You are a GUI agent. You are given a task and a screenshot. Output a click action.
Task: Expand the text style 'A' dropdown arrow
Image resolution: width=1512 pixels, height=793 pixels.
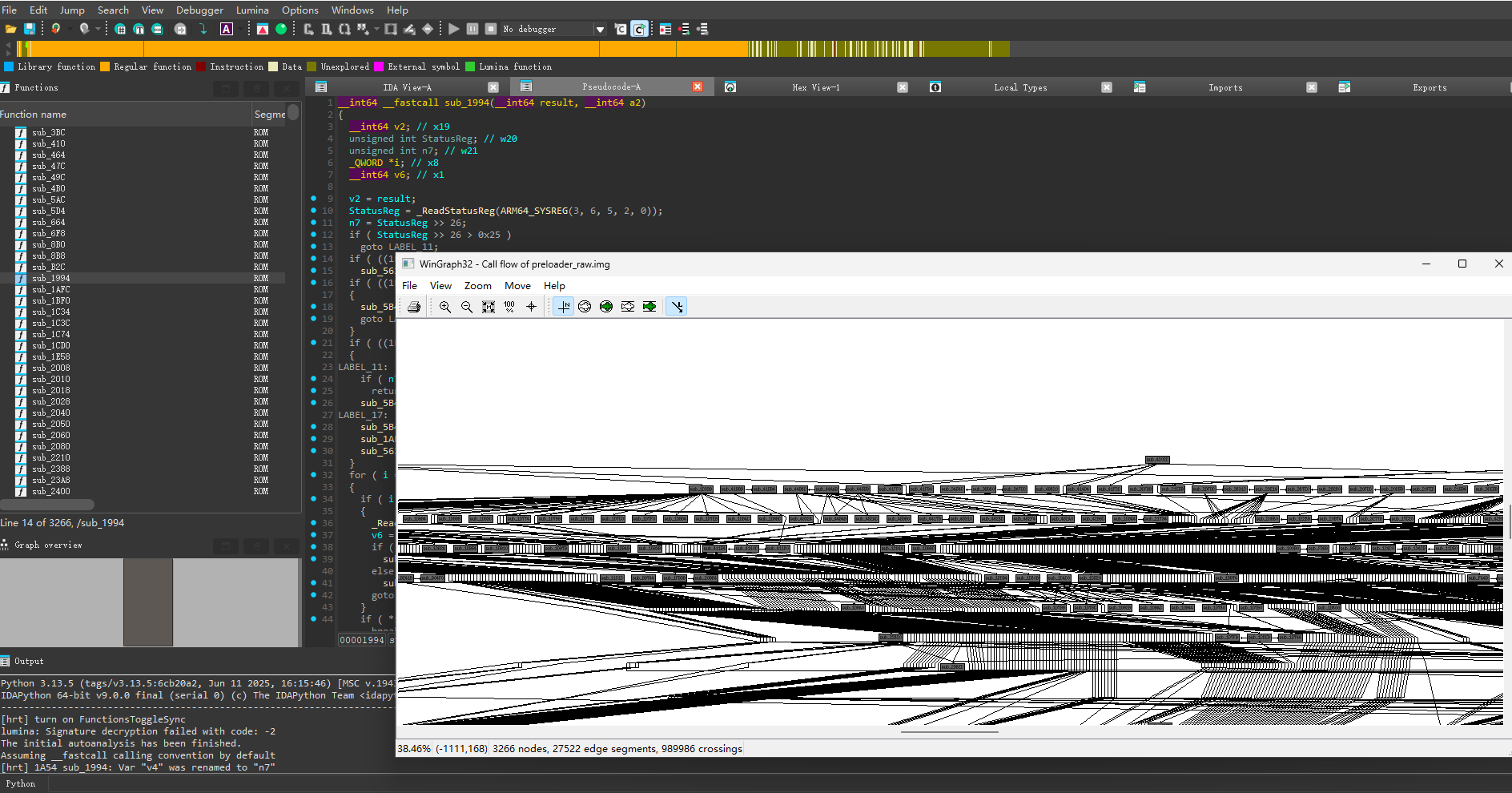click(239, 30)
